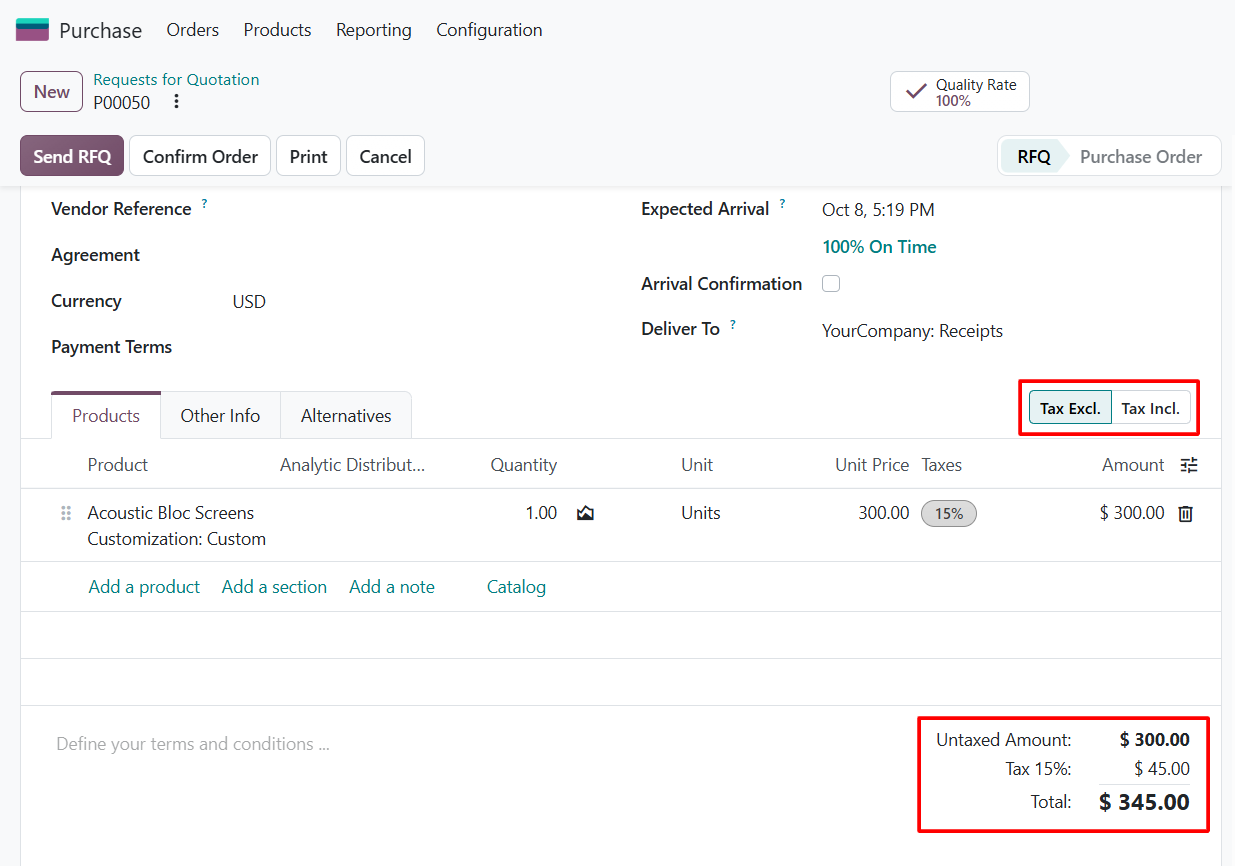Click the 15% tax tag on the line

coord(948,514)
